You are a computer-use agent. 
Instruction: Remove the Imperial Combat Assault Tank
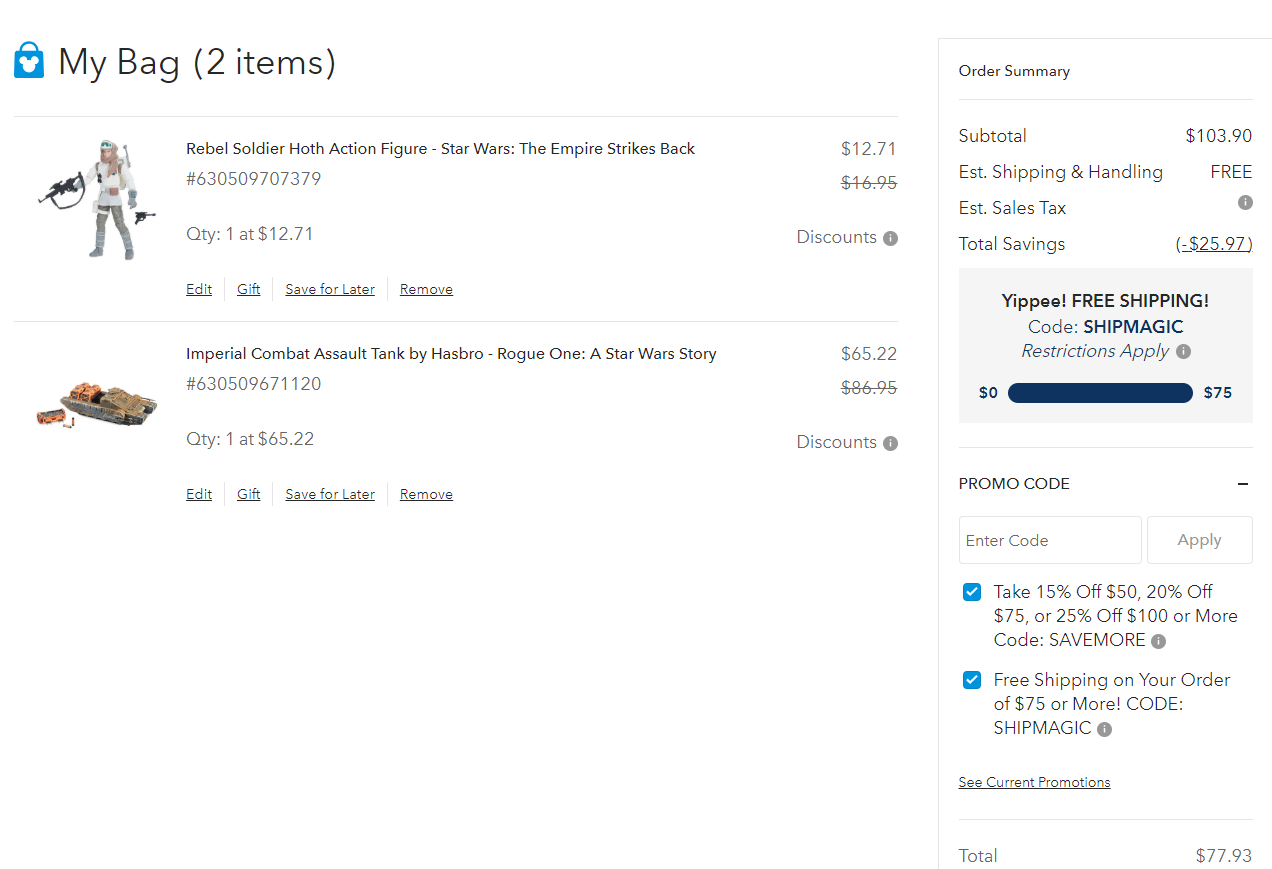coord(426,494)
